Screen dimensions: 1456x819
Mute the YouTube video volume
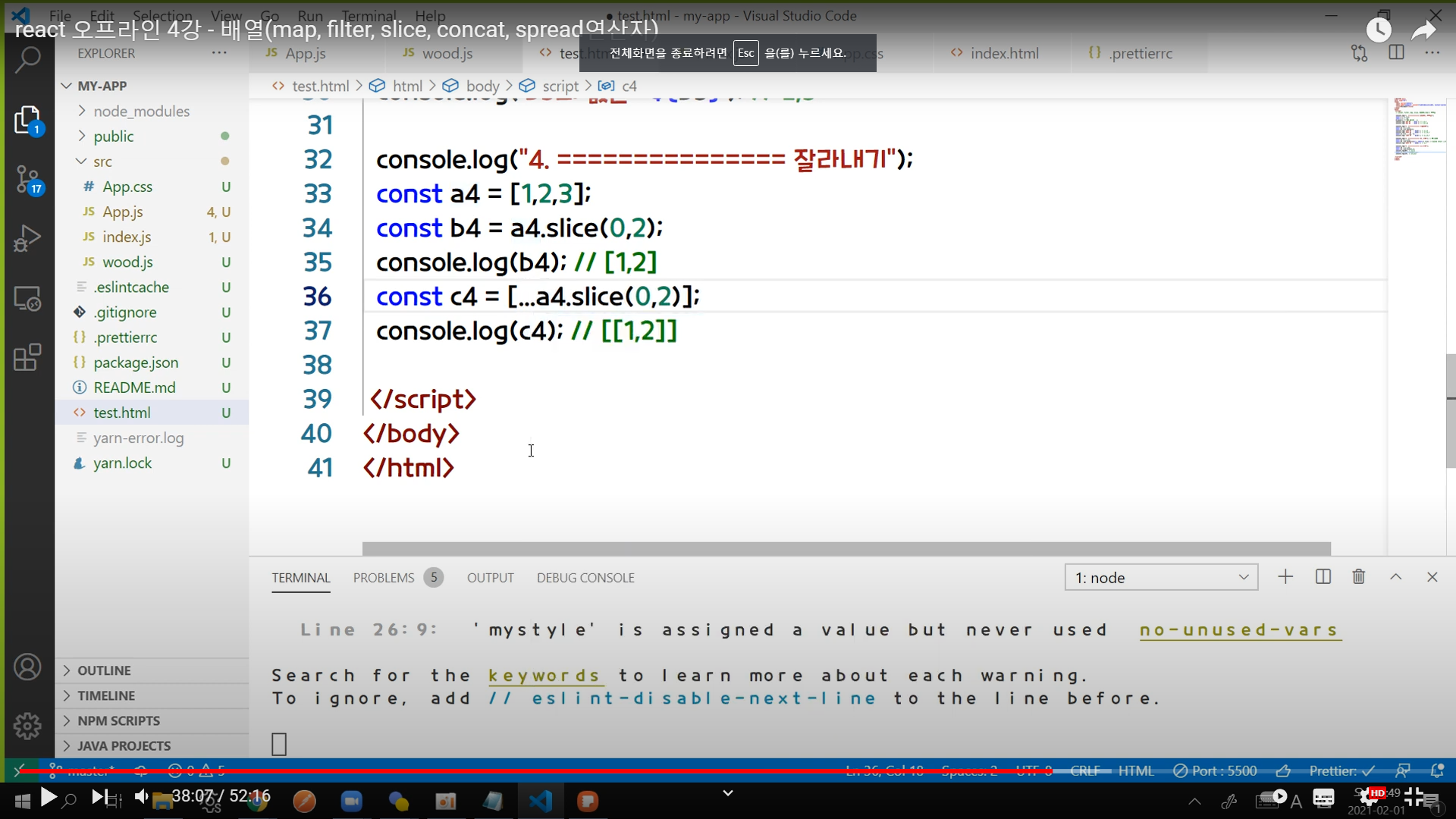(x=142, y=796)
